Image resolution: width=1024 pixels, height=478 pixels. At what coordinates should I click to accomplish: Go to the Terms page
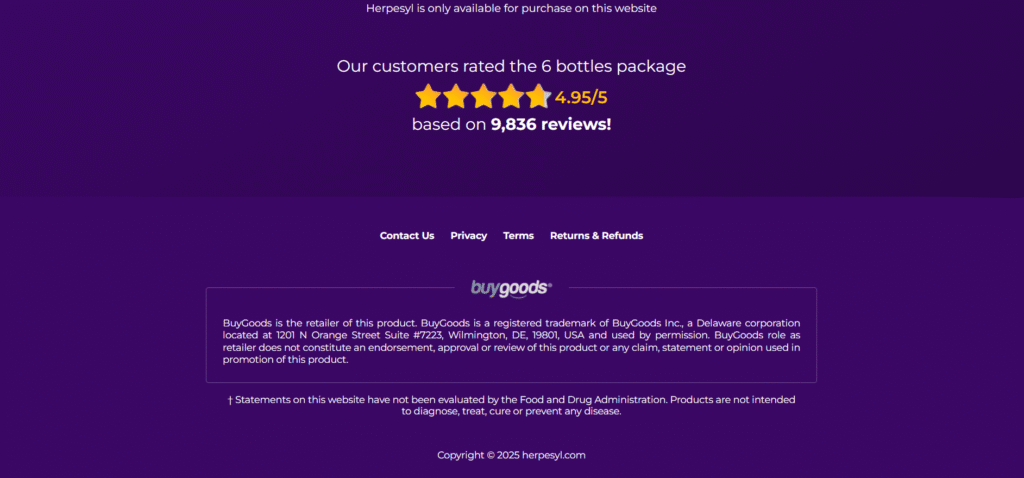click(518, 236)
